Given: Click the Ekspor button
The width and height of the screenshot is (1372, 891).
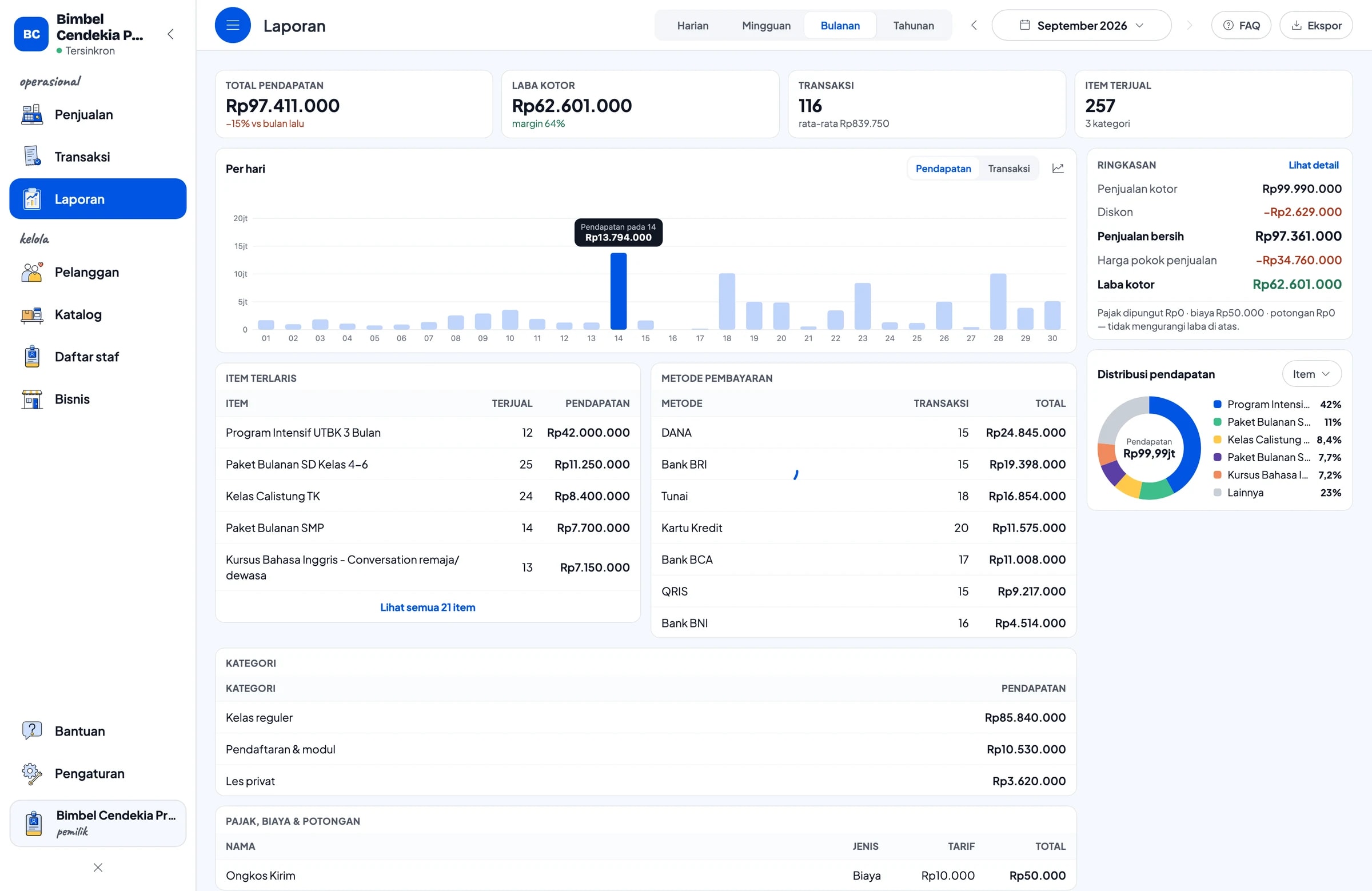Looking at the screenshot, I should coord(1316,25).
